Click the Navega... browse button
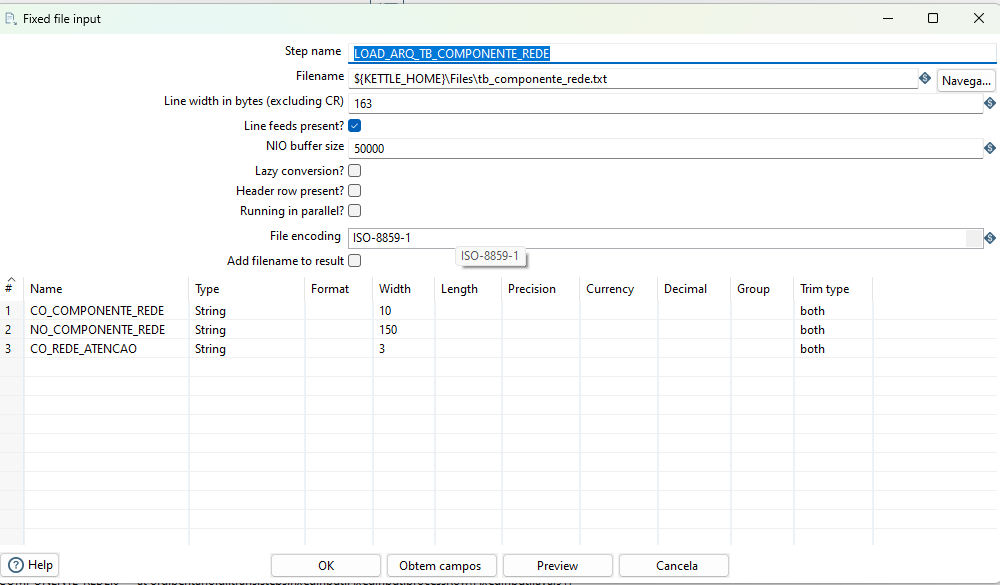 [966, 81]
